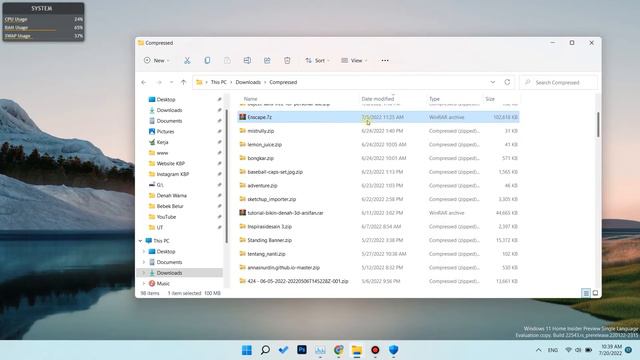
Task: Open Photoshop from the taskbar
Action: click(x=302, y=350)
